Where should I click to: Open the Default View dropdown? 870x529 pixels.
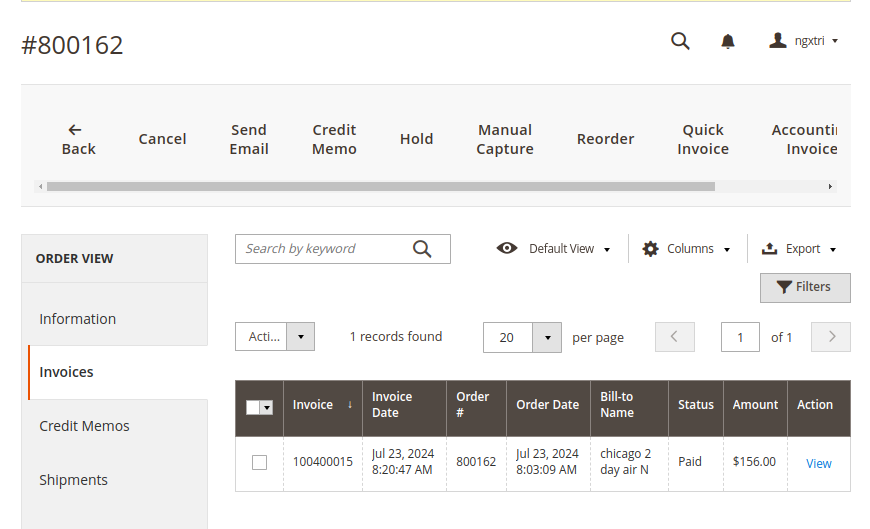pos(554,249)
